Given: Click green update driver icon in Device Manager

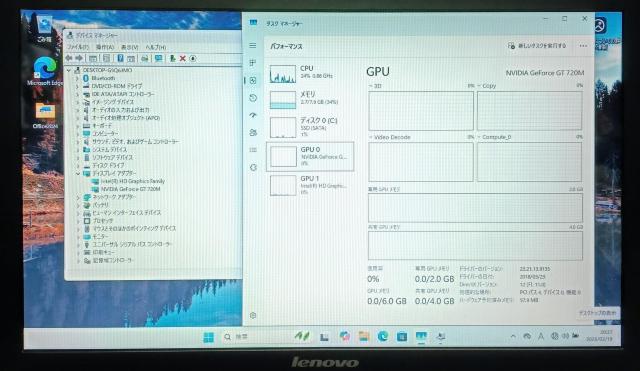Looking at the screenshot, I should [172, 58].
